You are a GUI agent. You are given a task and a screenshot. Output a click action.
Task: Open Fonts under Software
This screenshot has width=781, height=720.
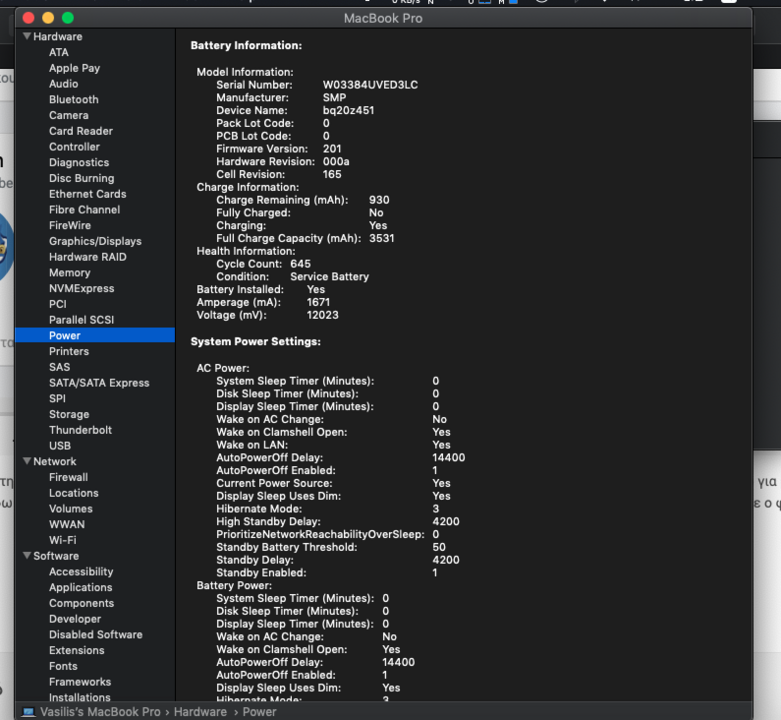(x=63, y=666)
